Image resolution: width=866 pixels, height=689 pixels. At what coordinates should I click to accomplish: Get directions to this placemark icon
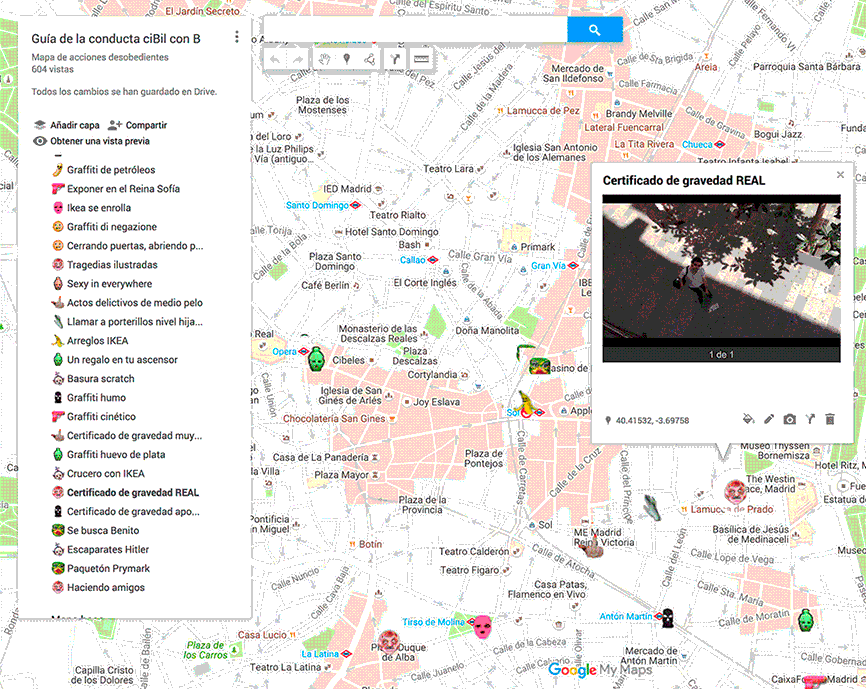tap(809, 420)
